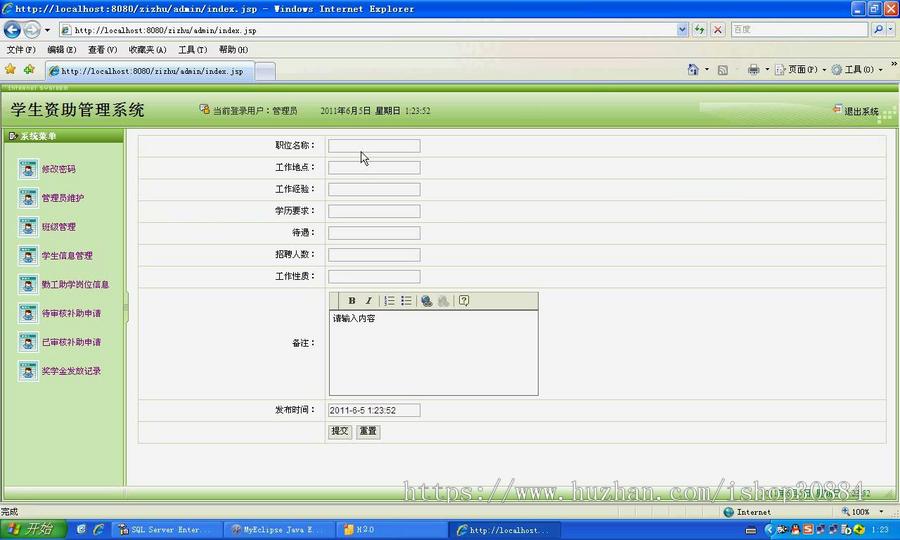Click the 待遇 input field
The height and width of the screenshot is (540, 900).
(374, 233)
